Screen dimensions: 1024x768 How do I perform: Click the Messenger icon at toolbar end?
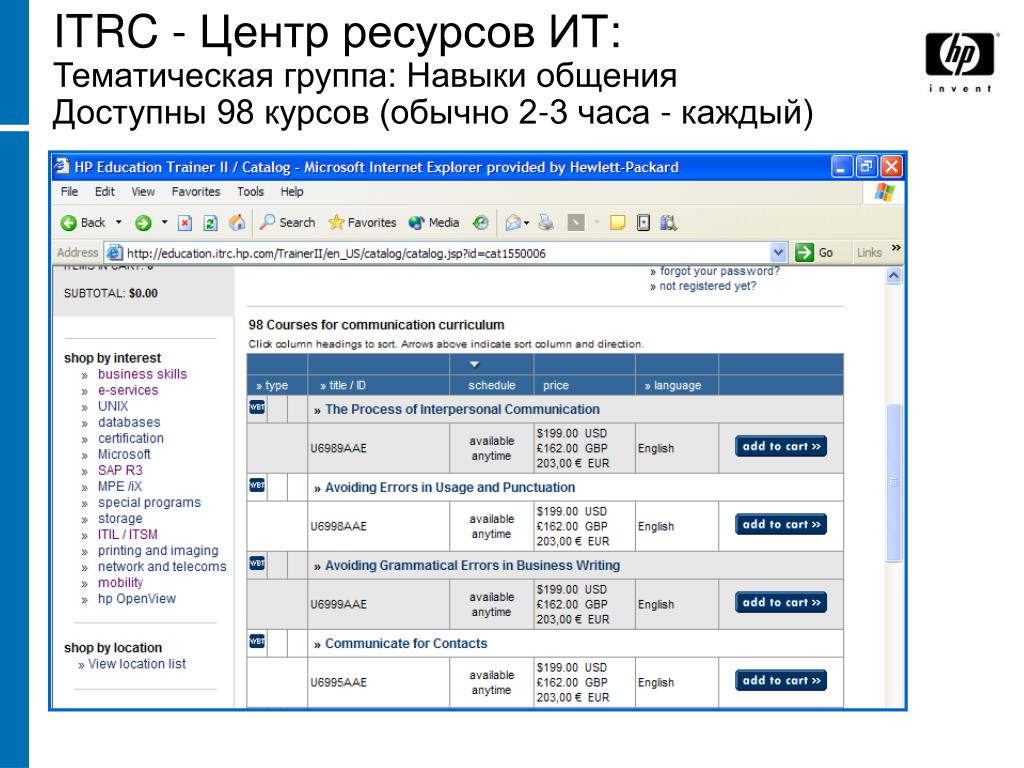point(668,223)
